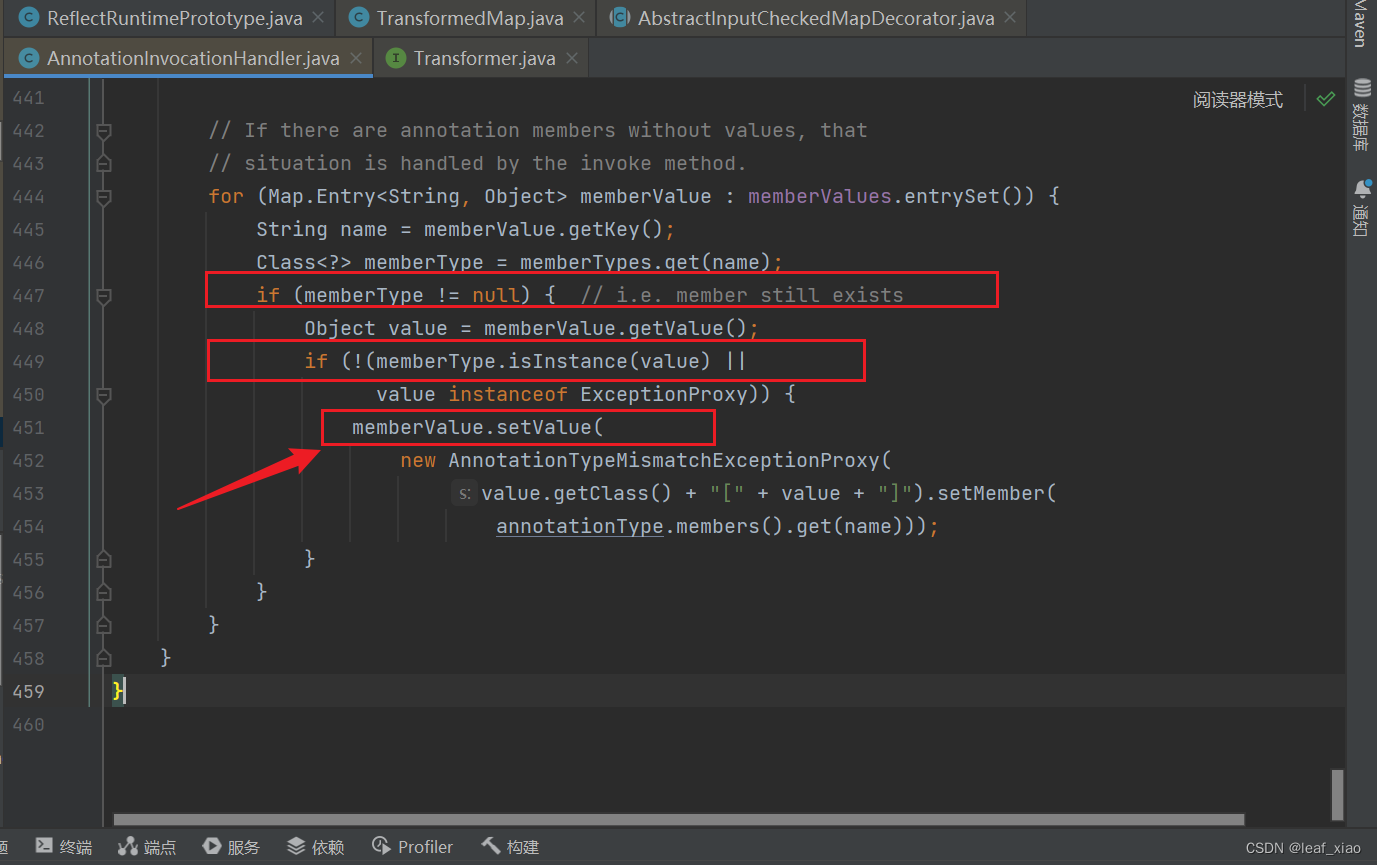Click the interface icon on Transformer.java tab

pos(396,58)
